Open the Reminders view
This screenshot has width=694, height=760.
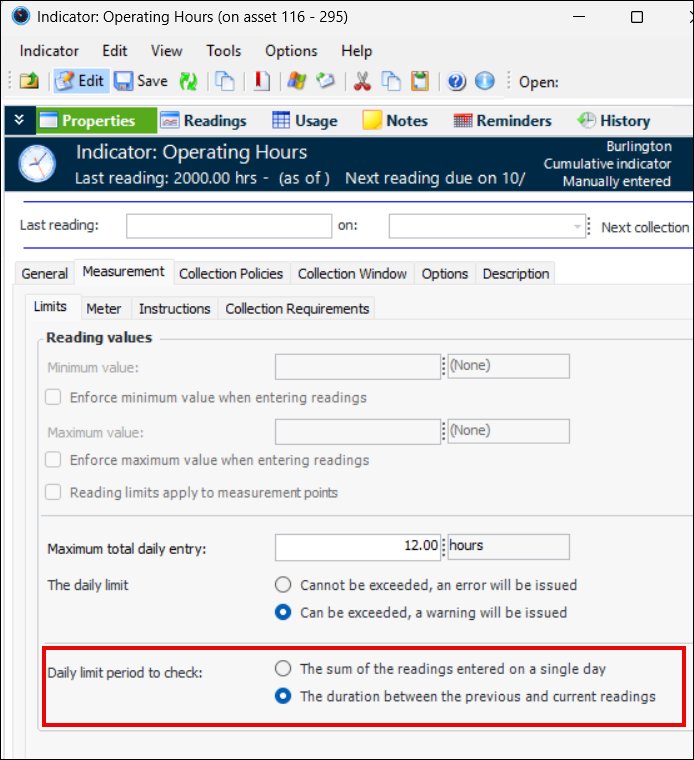click(503, 120)
